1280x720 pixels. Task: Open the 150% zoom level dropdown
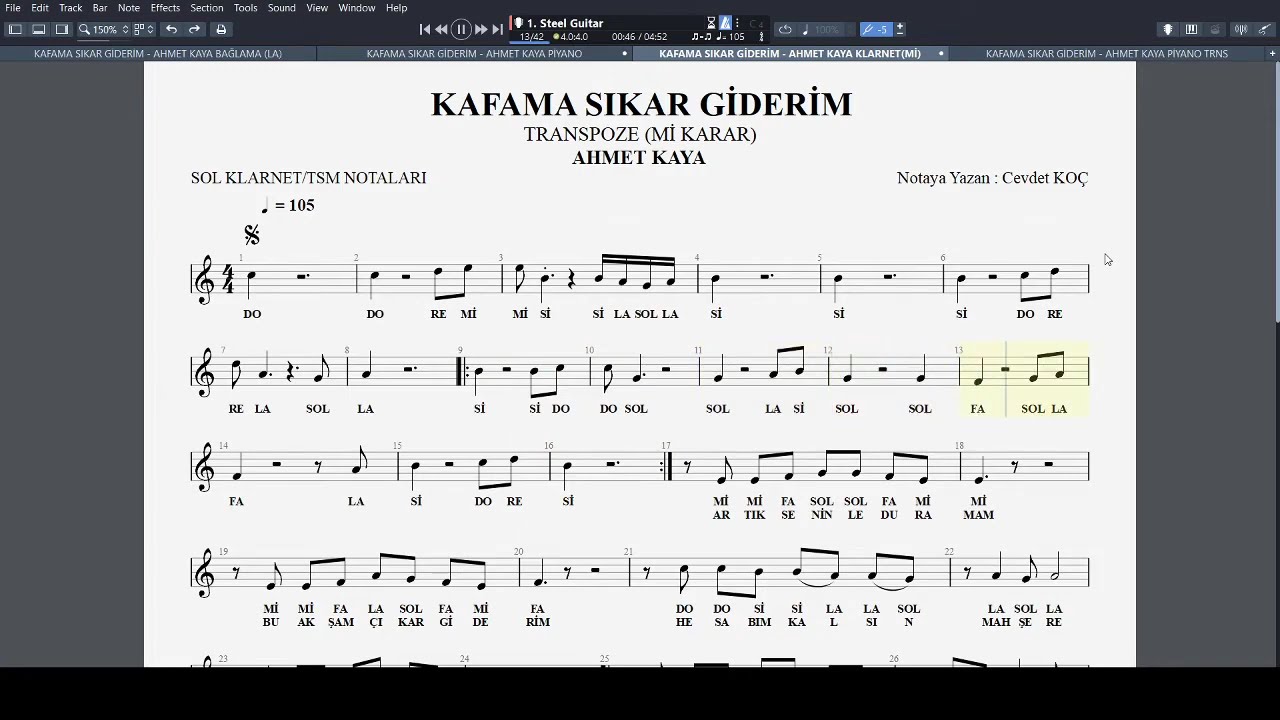[104, 30]
